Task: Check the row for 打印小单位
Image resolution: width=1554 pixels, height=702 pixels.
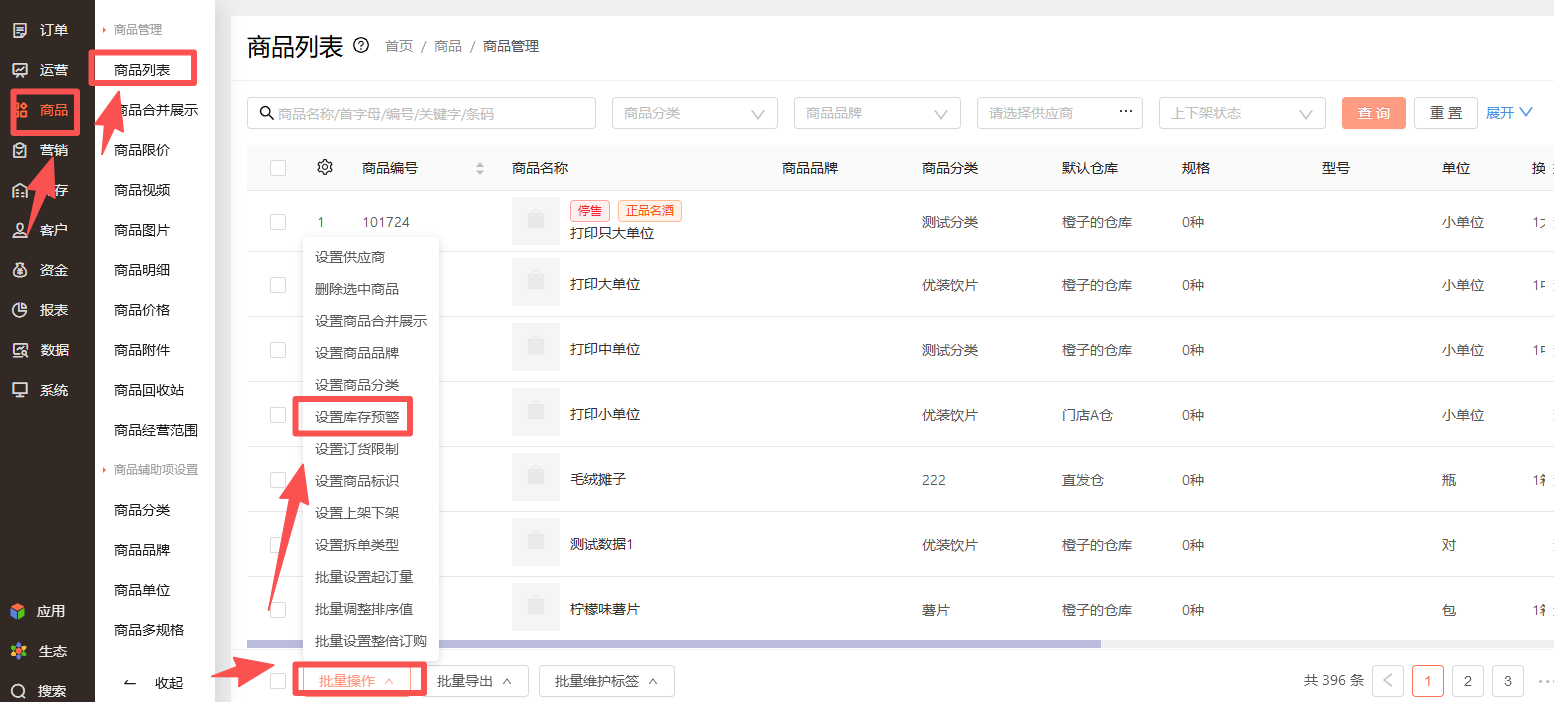Action: click(278, 415)
